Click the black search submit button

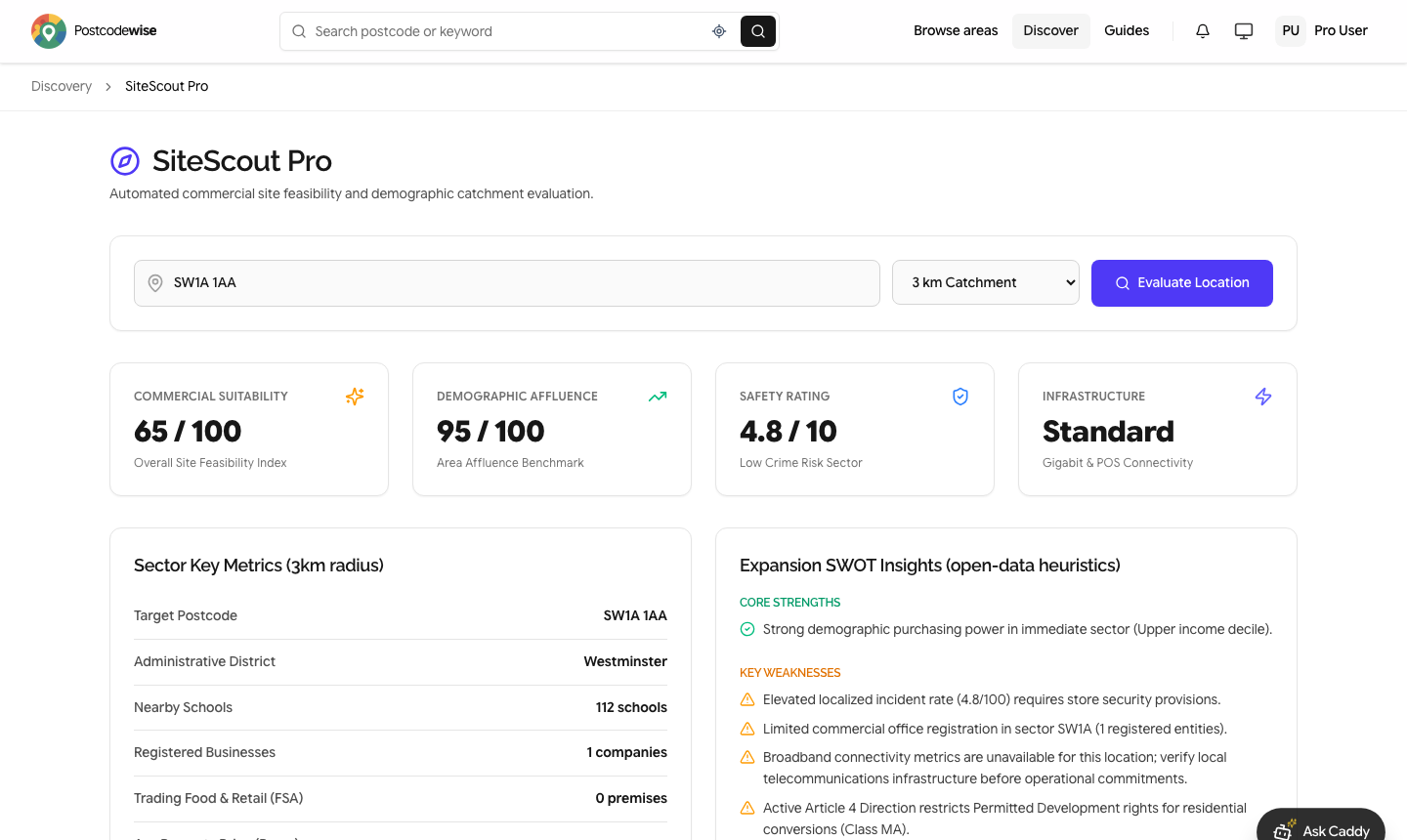click(758, 31)
